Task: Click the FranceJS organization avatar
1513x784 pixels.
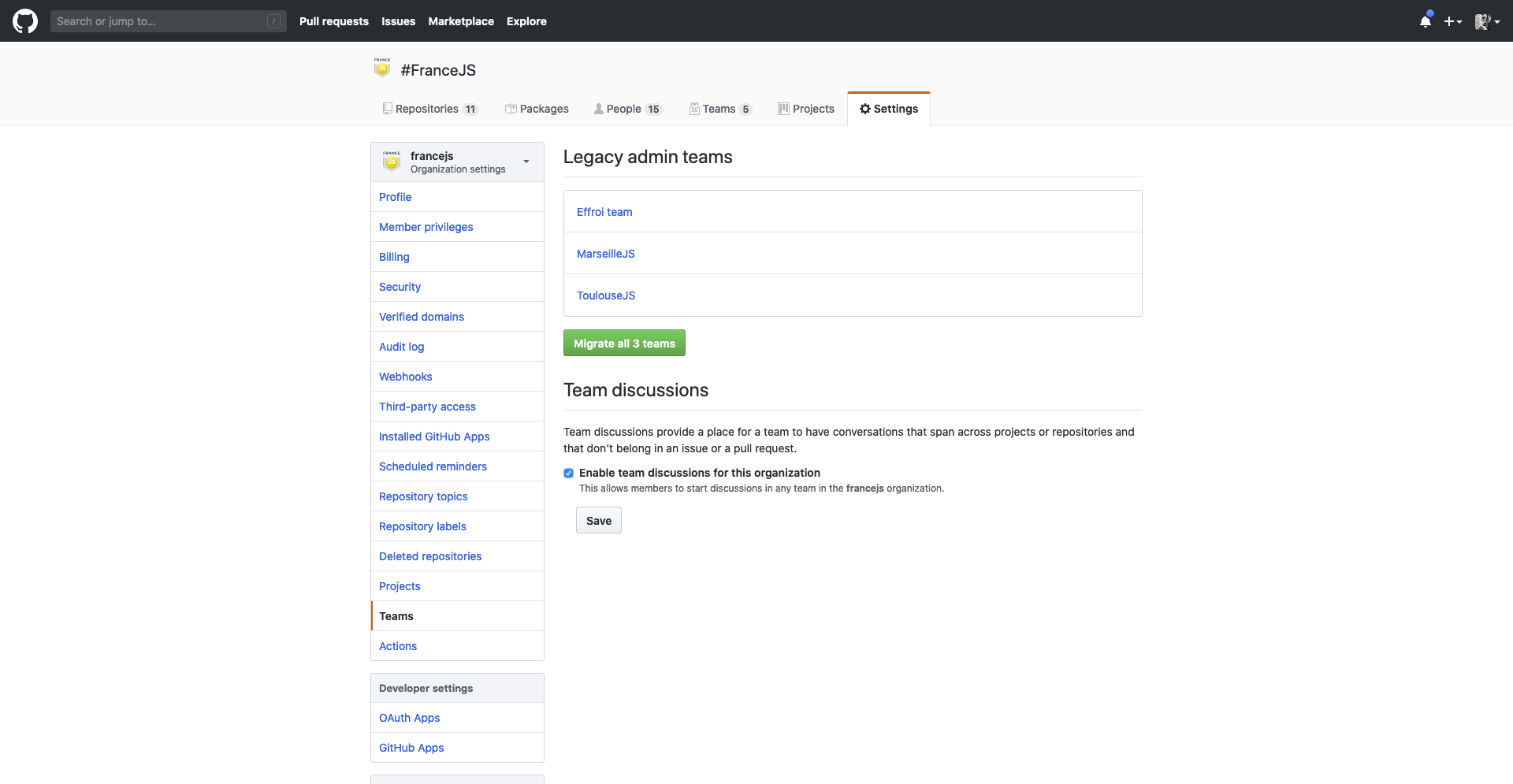Action: (382, 69)
